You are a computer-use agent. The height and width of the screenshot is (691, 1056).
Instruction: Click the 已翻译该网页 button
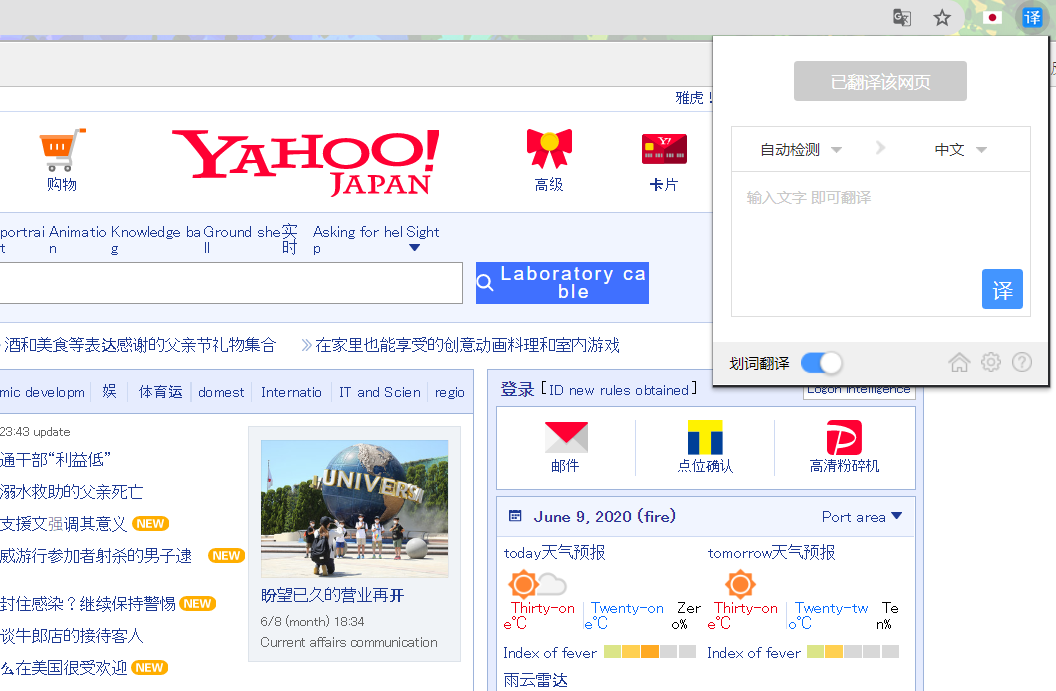[880, 81]
